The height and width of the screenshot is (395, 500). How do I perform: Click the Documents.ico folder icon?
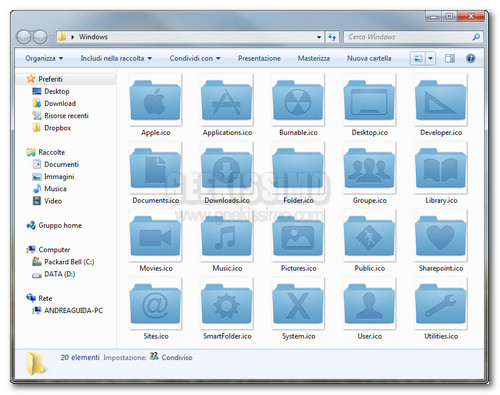tap(155, 168)
